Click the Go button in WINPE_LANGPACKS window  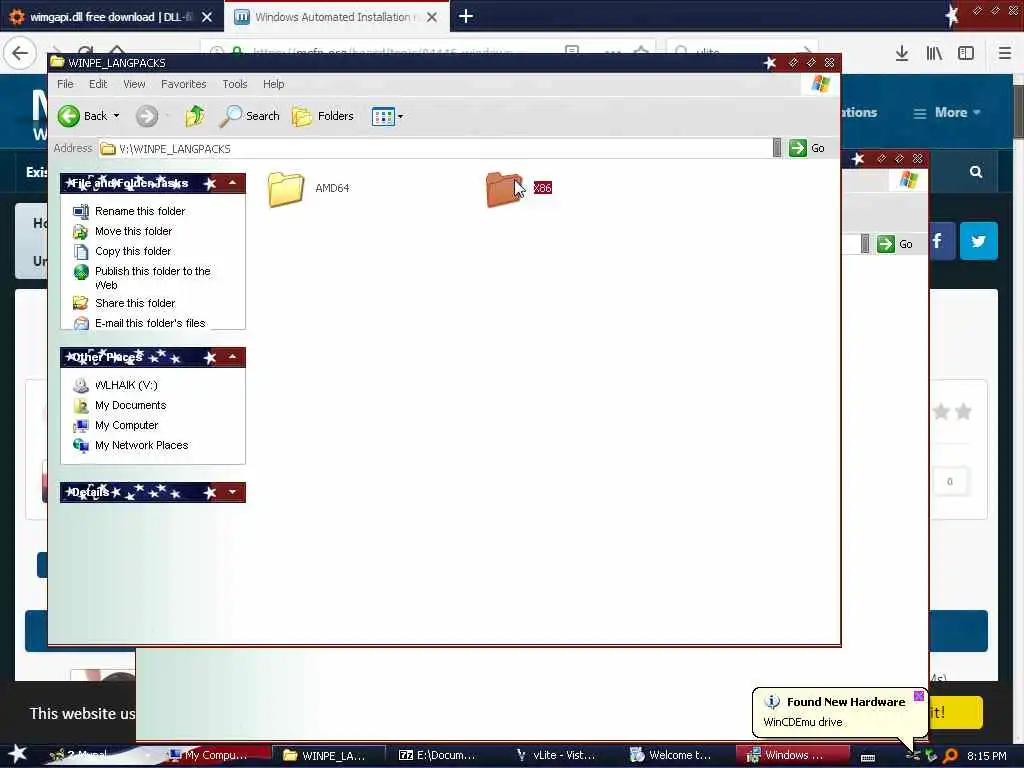pyautogui.click(x=807, y=148)
